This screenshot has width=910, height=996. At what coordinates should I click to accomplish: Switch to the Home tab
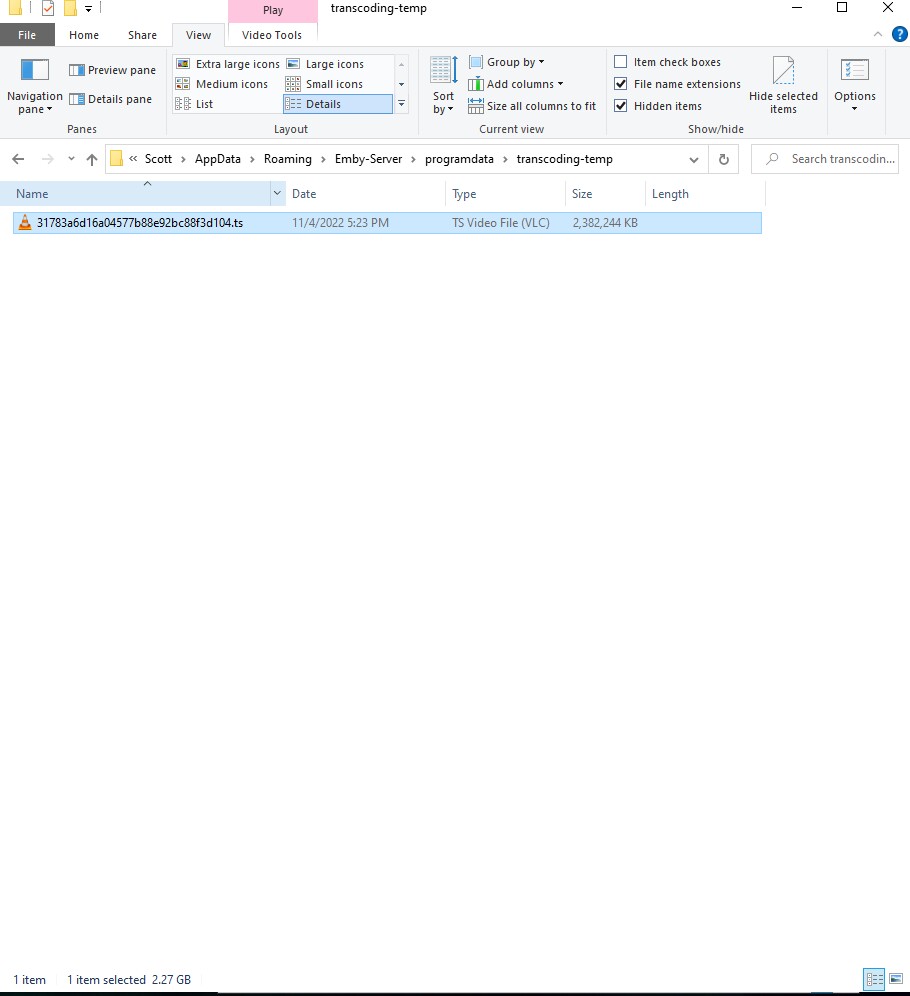point(84,35)
